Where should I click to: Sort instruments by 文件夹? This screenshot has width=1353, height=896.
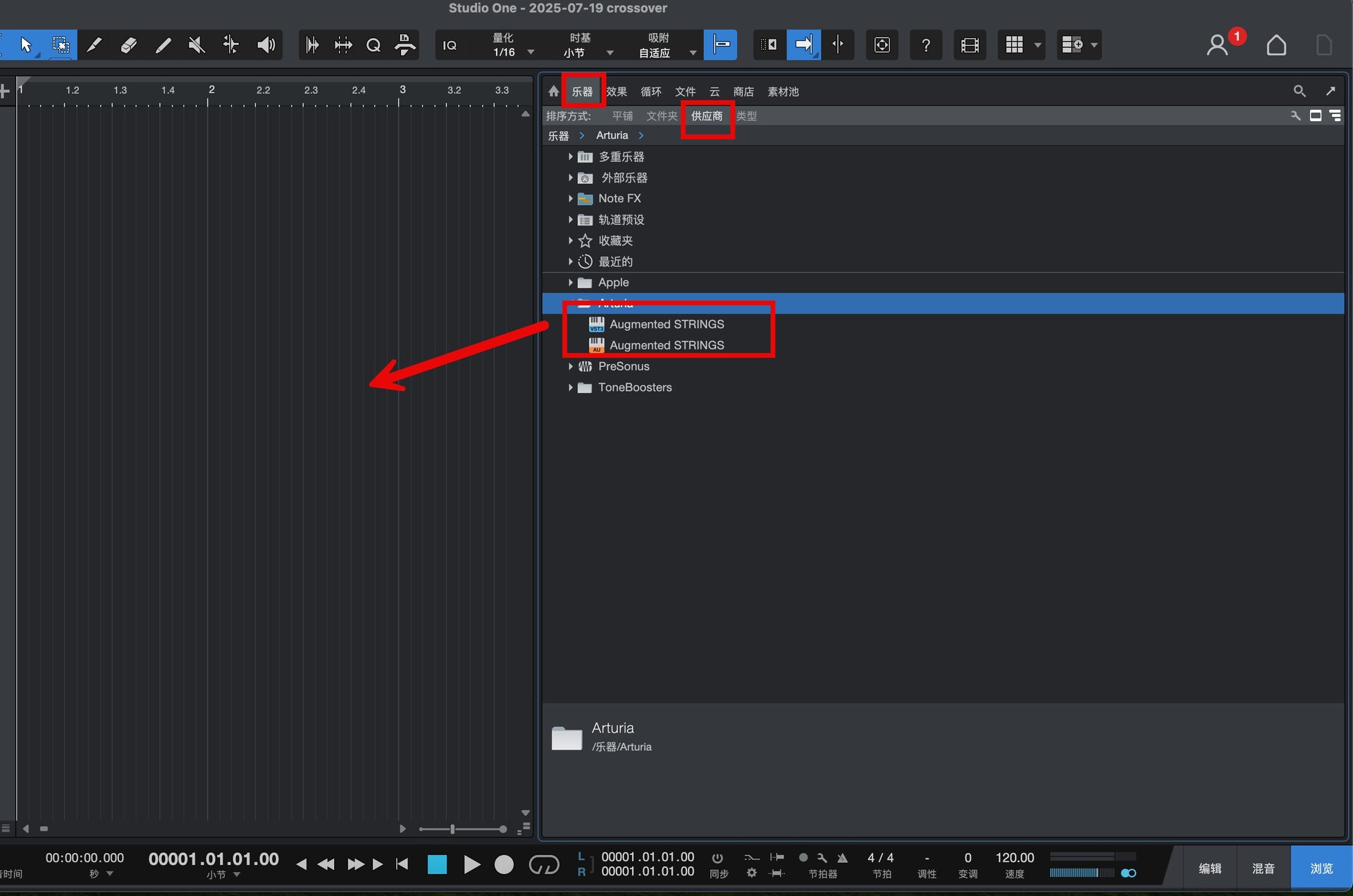(x=662, y=116)
